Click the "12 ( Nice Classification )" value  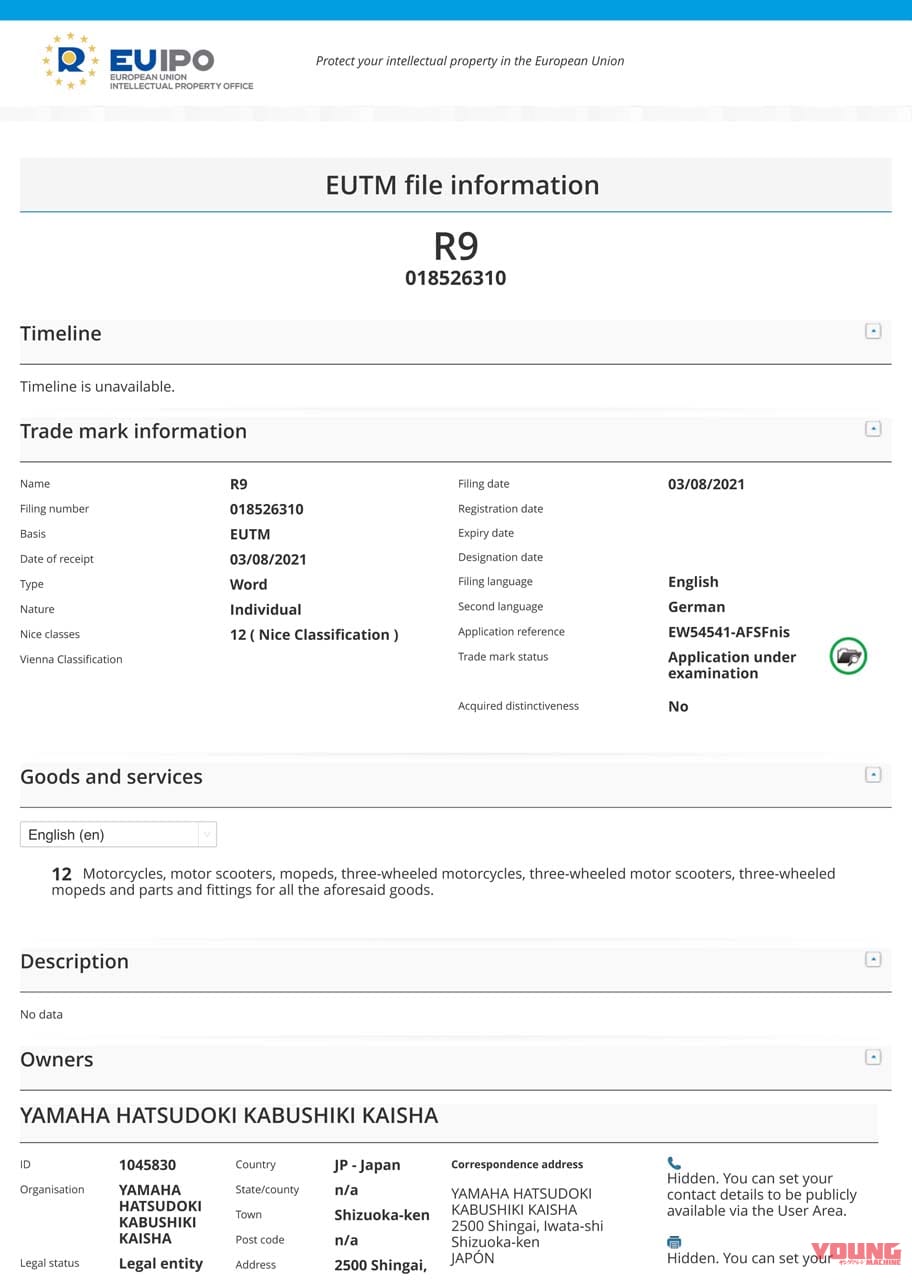[314, 635]
